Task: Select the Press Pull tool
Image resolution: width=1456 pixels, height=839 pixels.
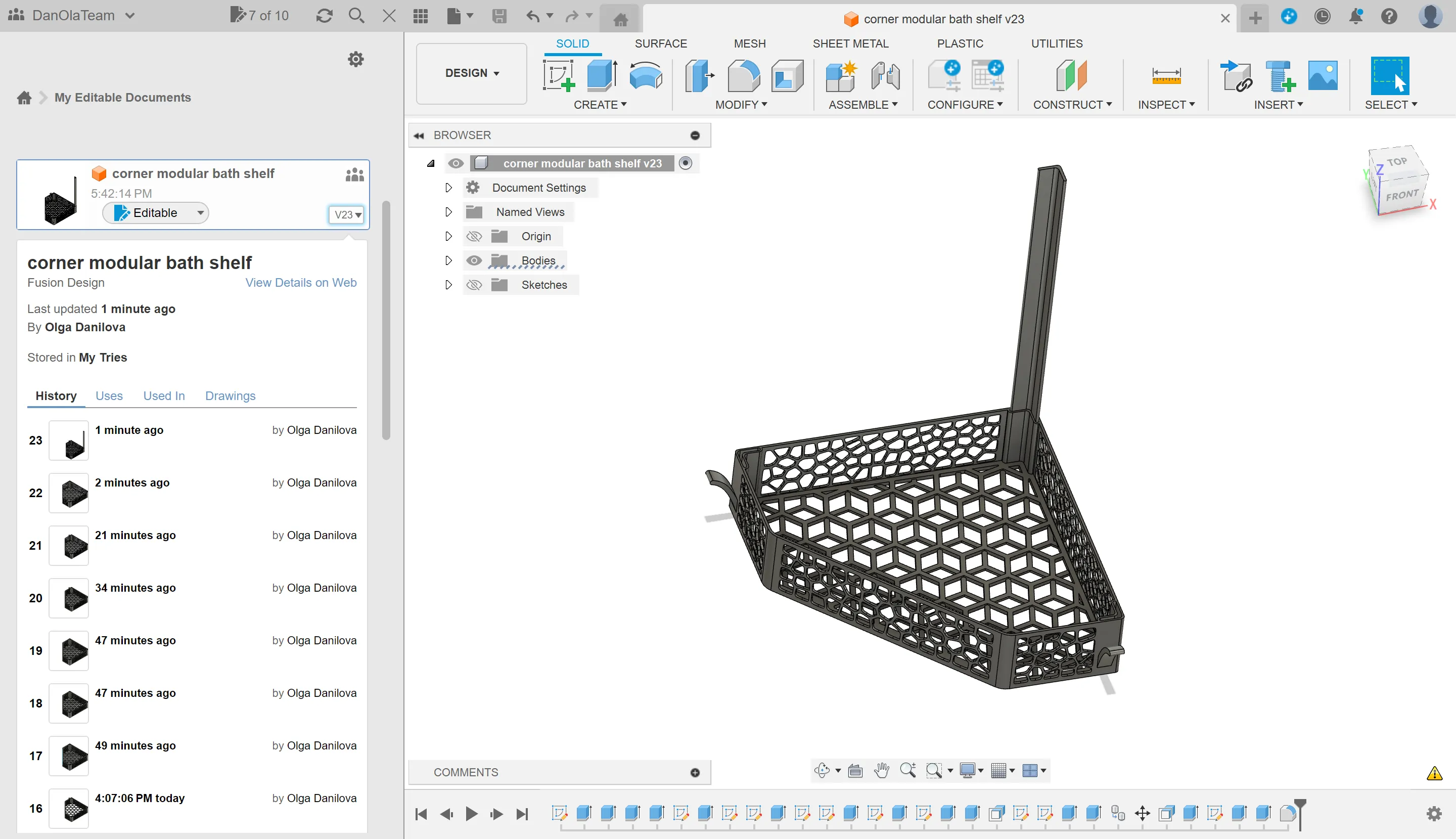Action: pos(699,75)
